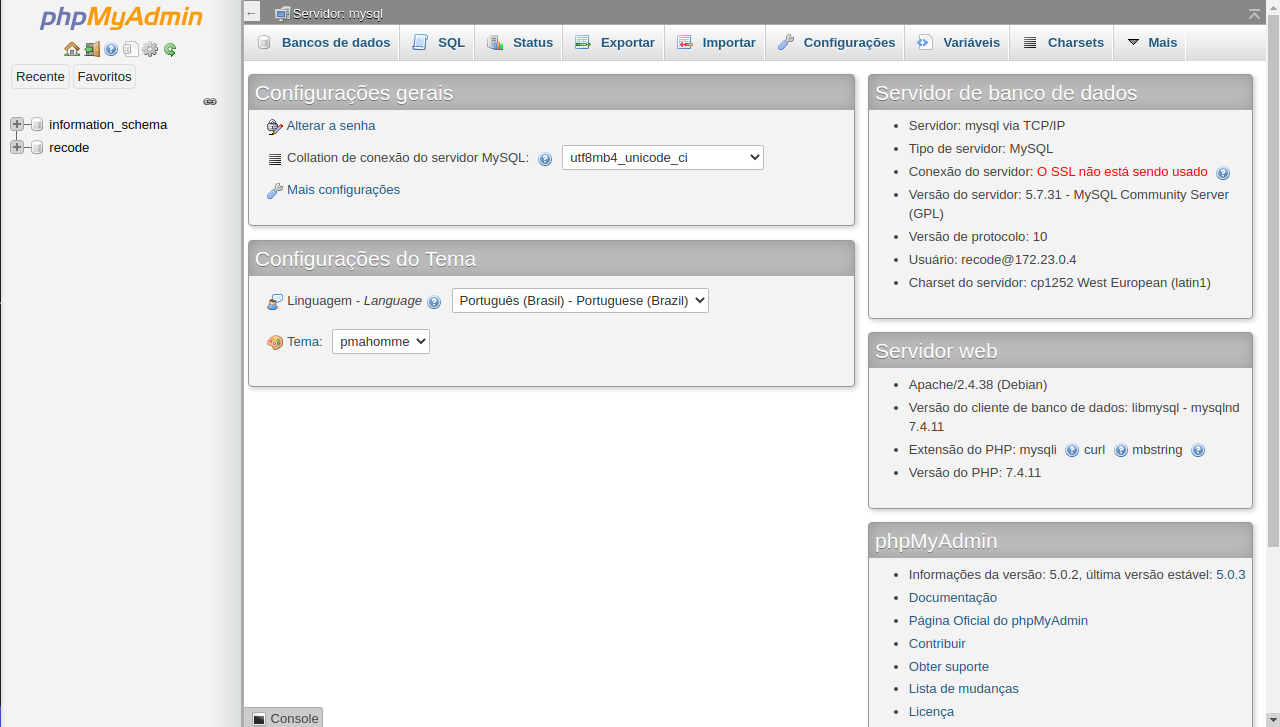
Task: Click the Recente button
Action: pyautogui.click(x=40, y=77)
